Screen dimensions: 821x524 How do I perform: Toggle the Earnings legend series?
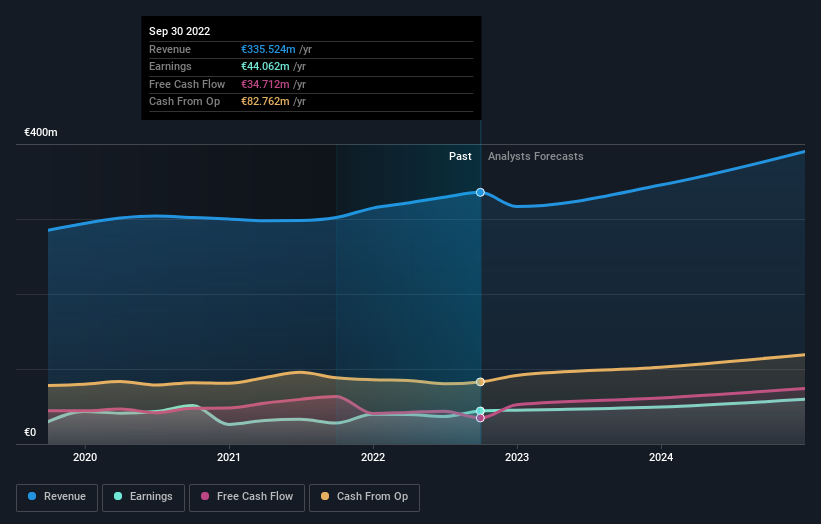coord(143,497)
